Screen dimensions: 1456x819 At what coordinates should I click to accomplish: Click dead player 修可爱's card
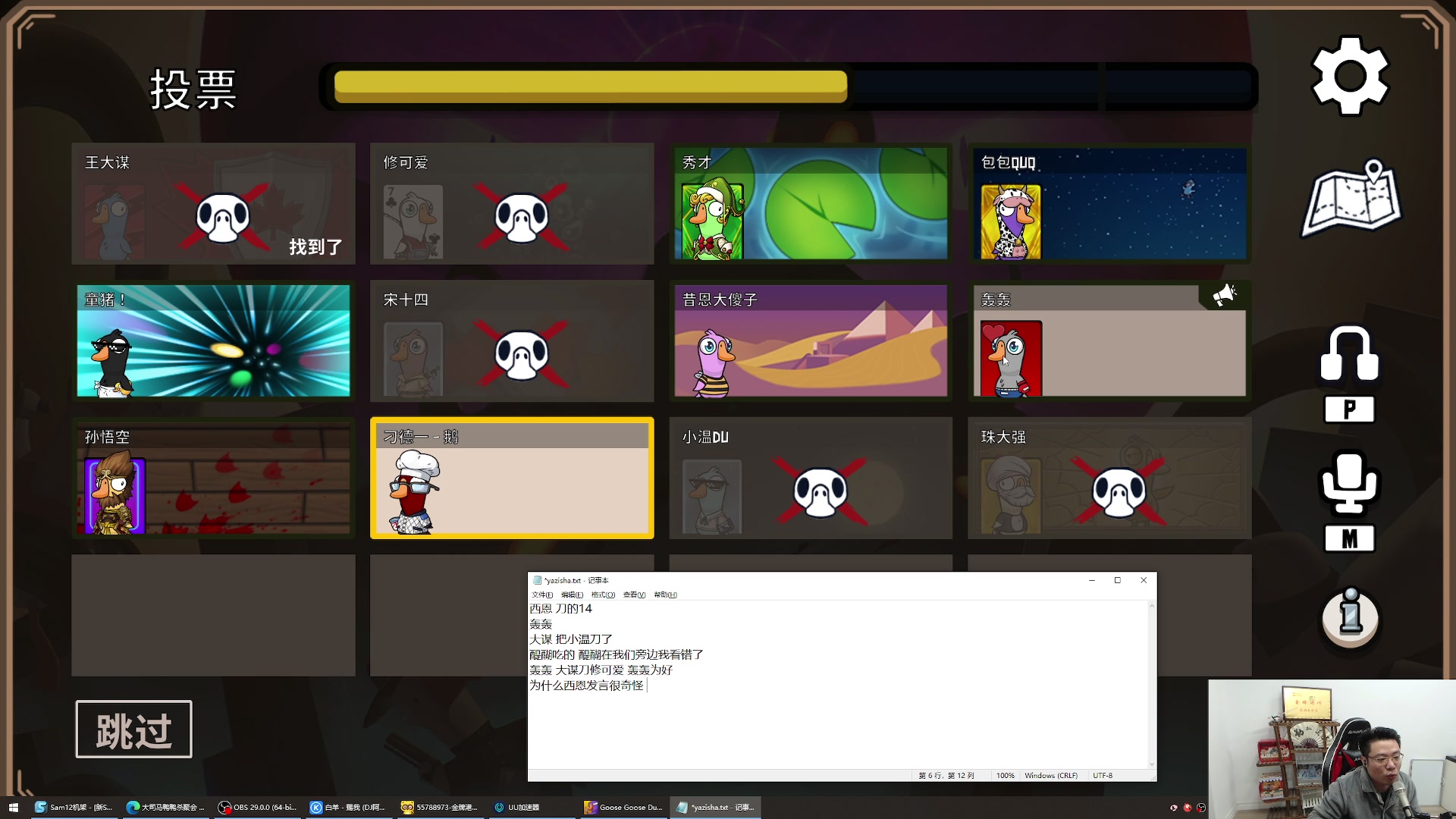point(512,203)
